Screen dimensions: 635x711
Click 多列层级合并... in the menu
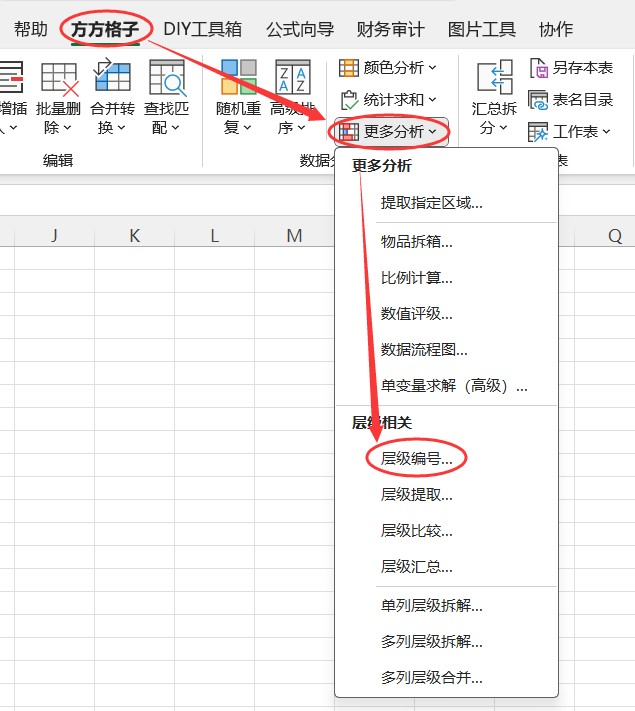(431, 677)
